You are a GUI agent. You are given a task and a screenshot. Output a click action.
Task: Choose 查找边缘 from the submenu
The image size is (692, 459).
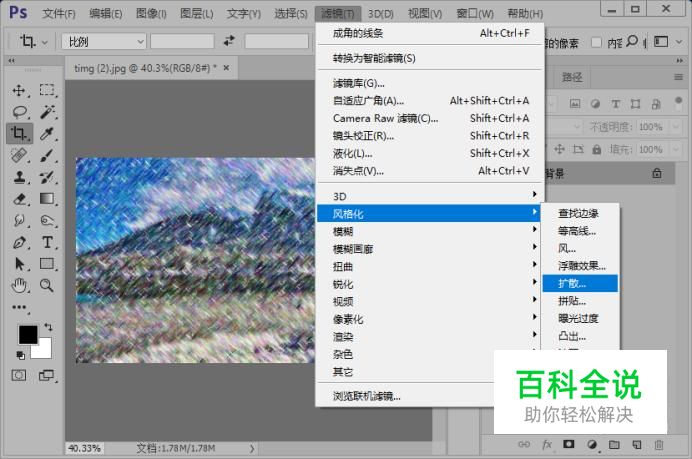pos(580,213)
